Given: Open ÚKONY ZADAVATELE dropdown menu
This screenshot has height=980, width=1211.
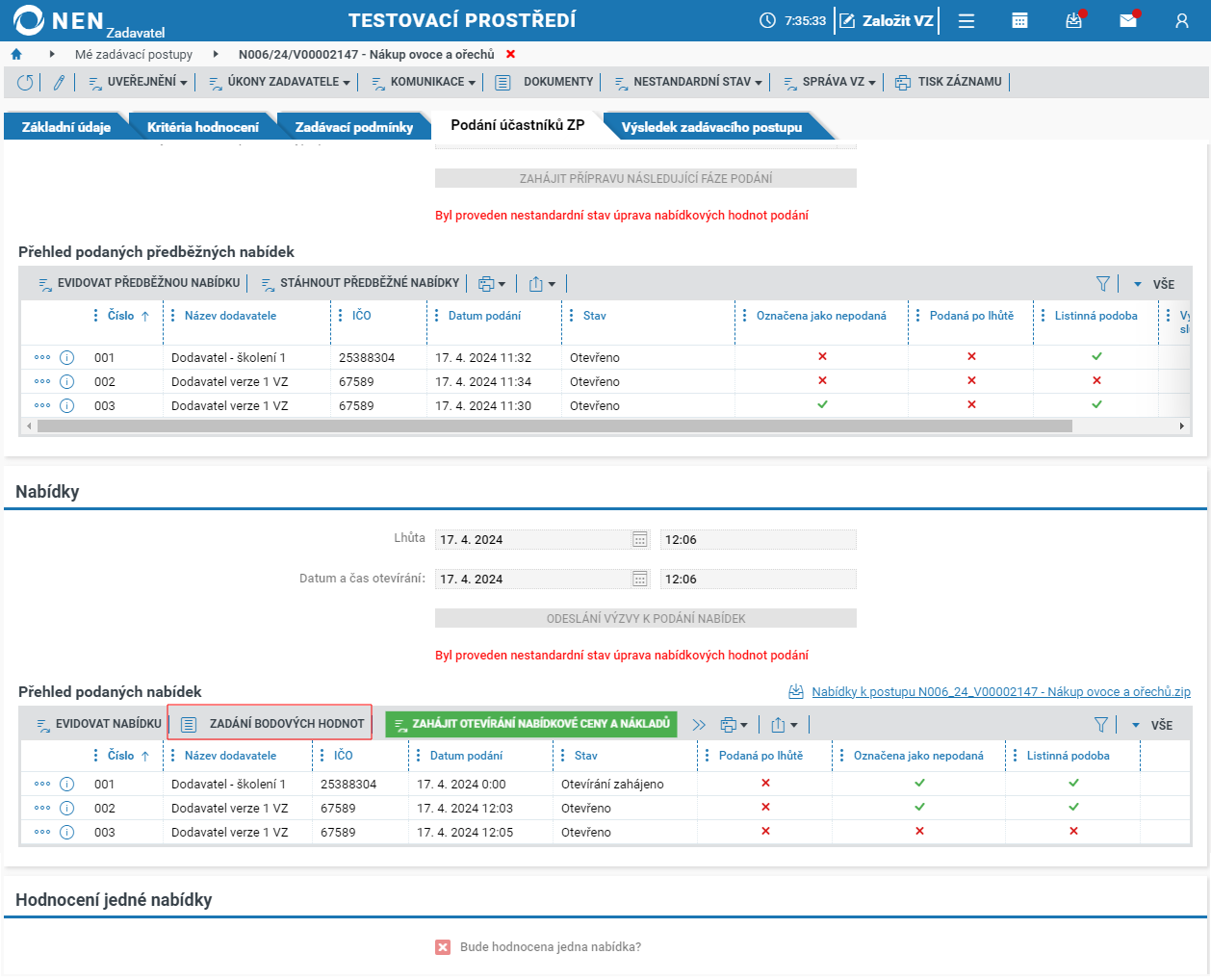Looking at the screenshot, I should pyautogui.click(x=279, y=83).
